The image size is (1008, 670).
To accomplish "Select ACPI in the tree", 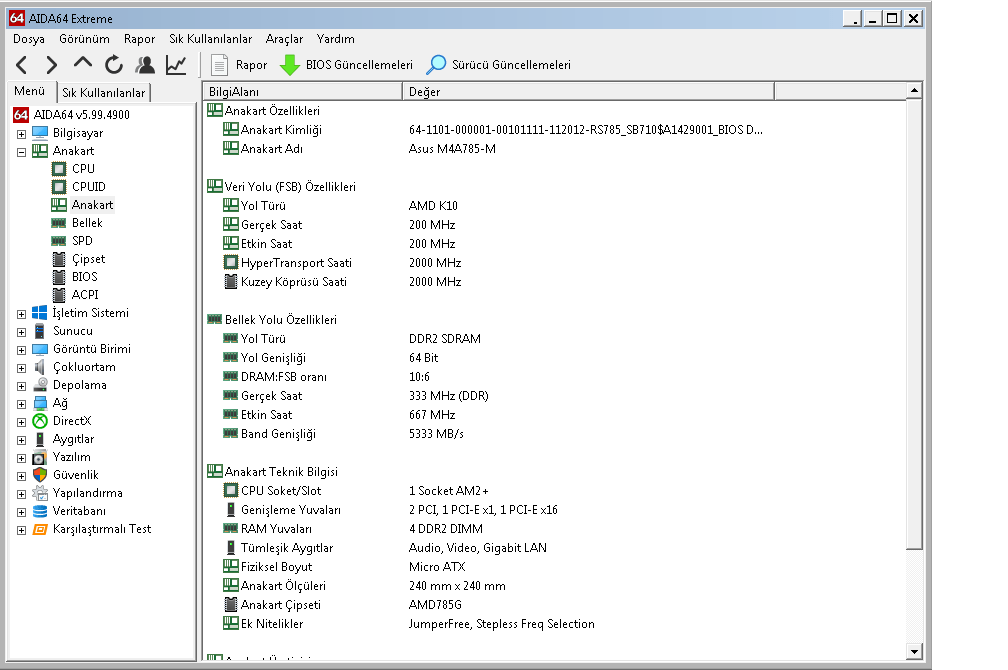I will (x=85, y=294).
